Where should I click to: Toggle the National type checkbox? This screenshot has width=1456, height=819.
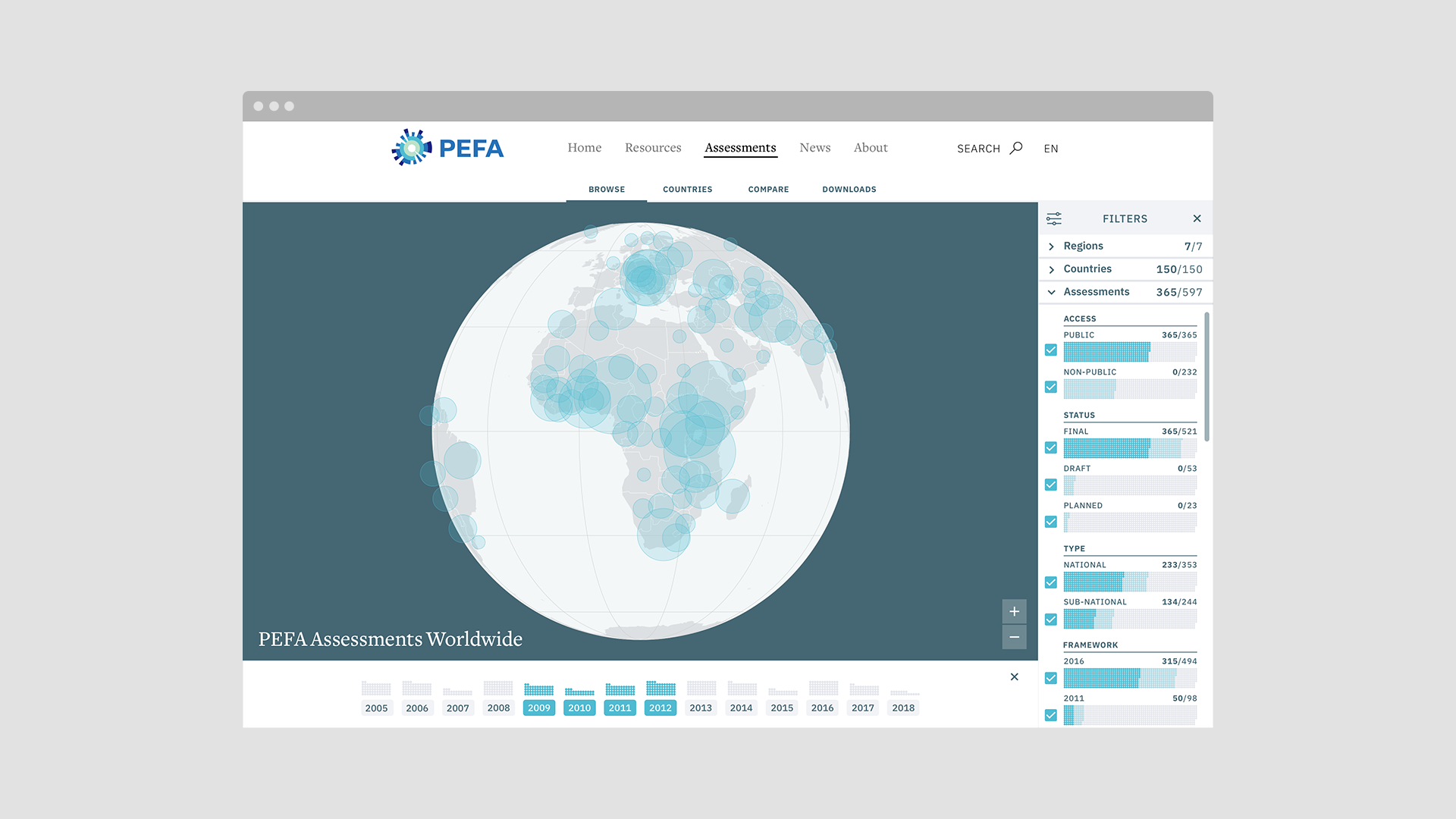[x=1050, y=582]
